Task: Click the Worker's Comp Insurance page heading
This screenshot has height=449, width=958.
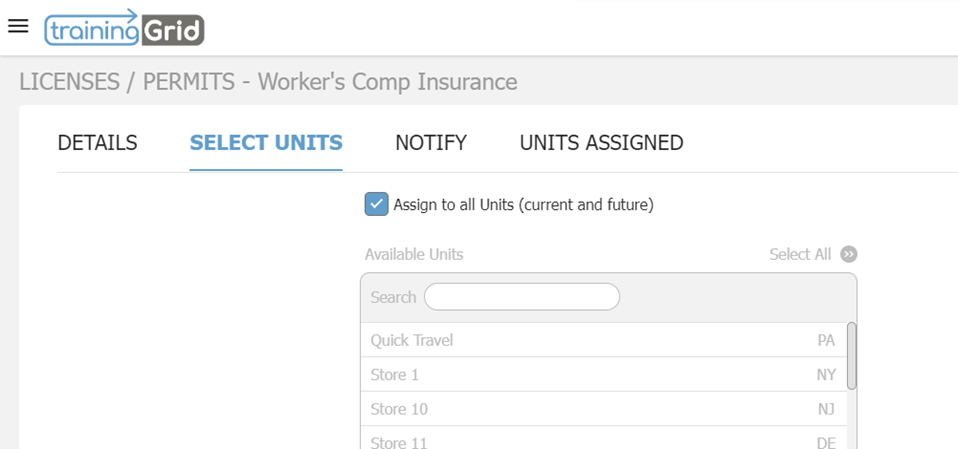Action: coord(268,81)
